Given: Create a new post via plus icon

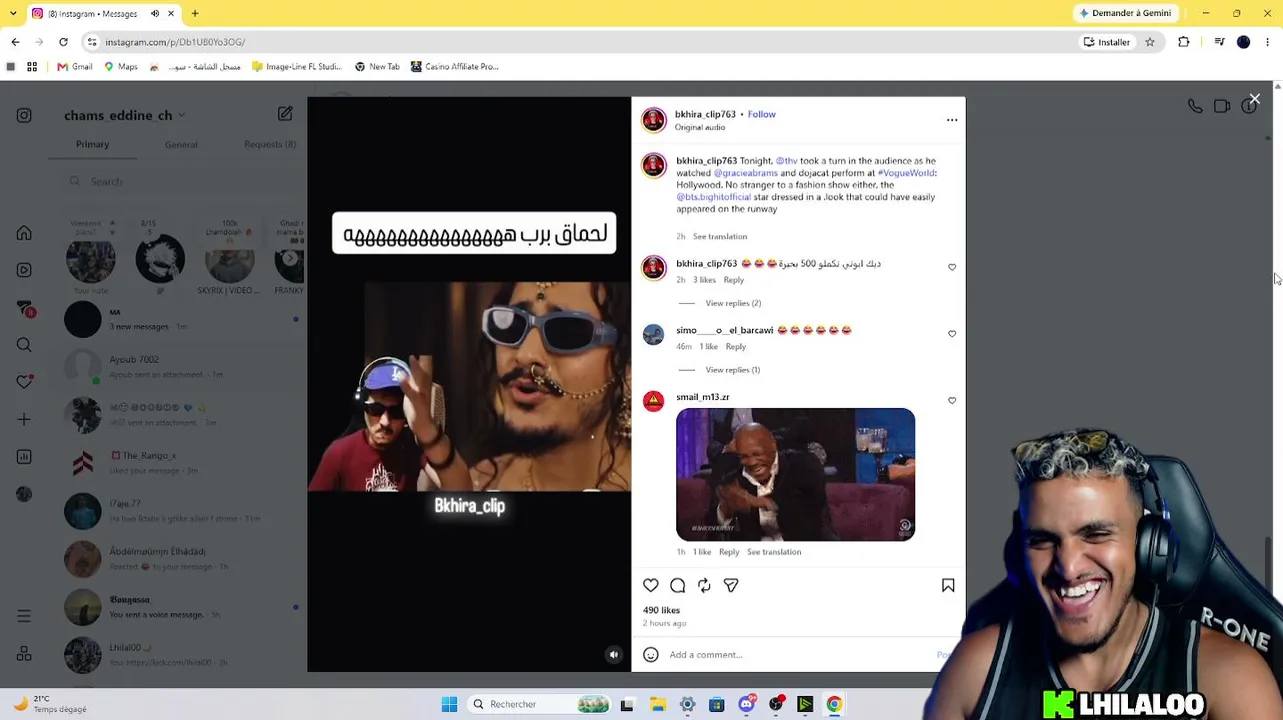Looking at the screenshot, I should coord(24,420).
